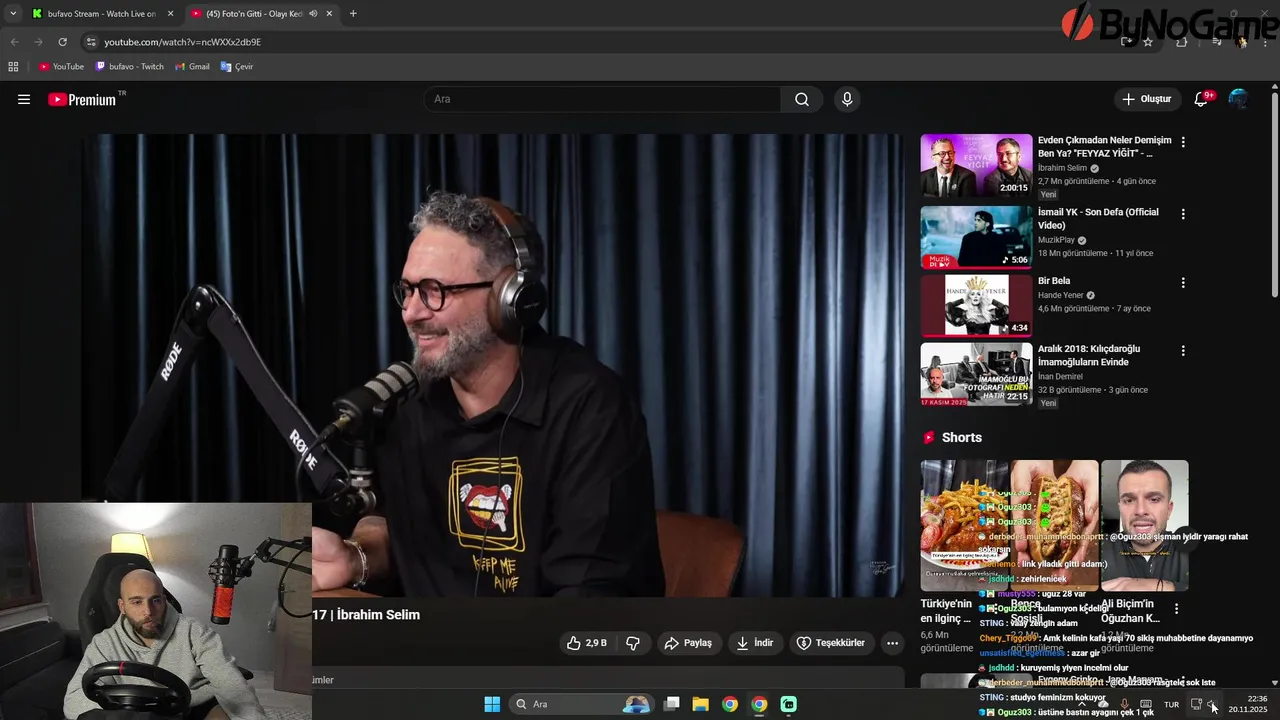The image size is (1280, 720).
Task: Switch keyboard language via TUR indicator
Action: point(1171,704)
